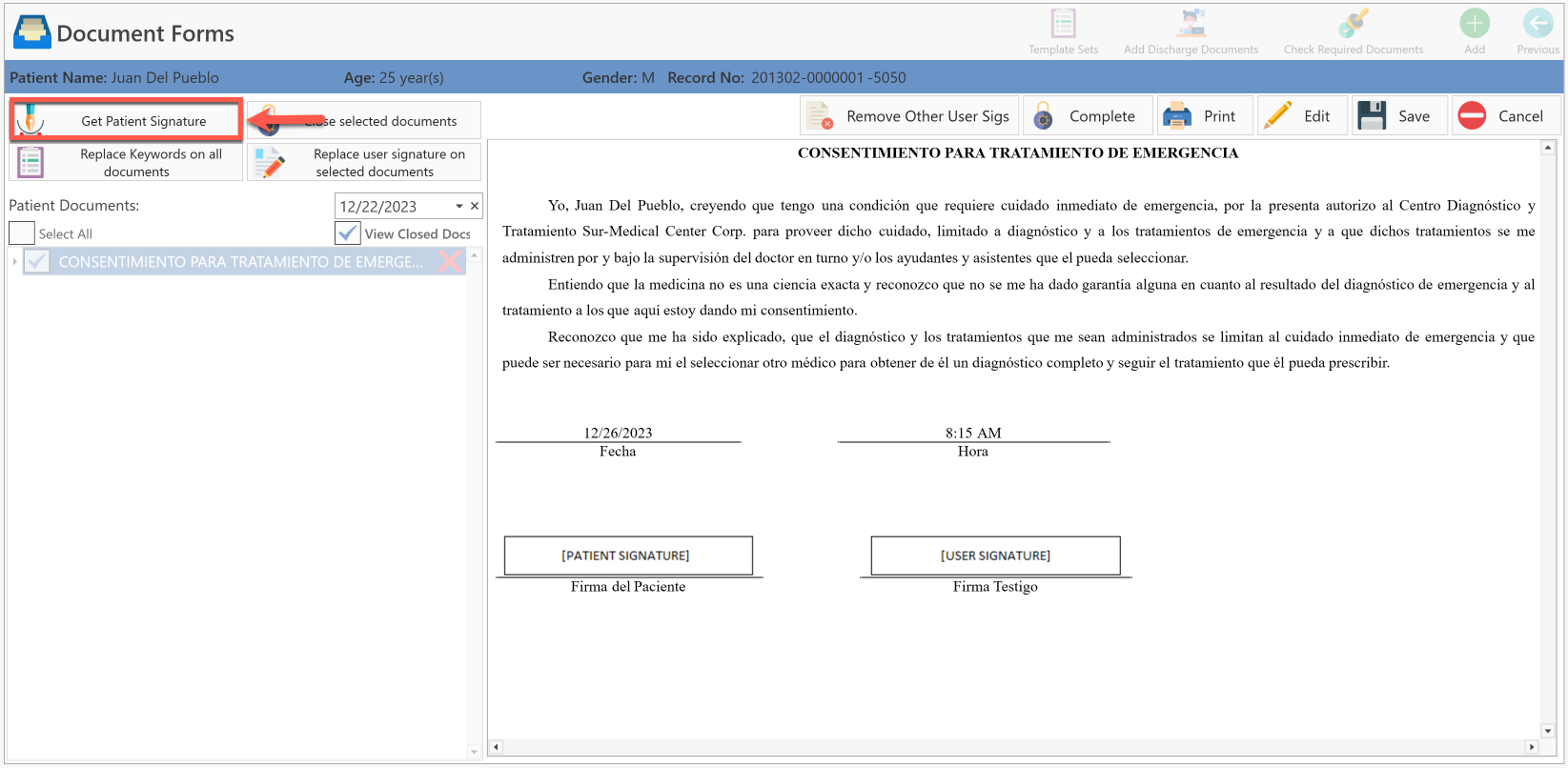Viewport: 1568px width, 768px height.
Task: Click Patient Name Juan Del Pueblo
Action: [x=114, y=77]
